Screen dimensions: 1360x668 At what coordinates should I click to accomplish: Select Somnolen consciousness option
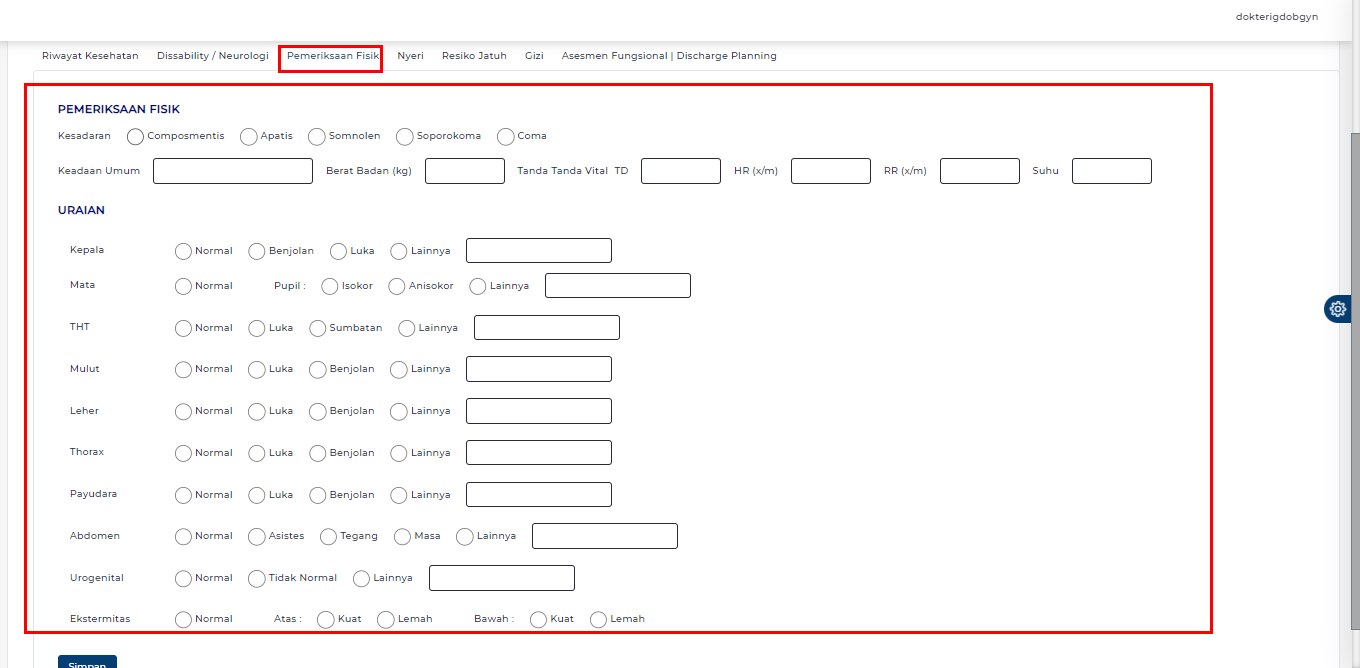[317, 136]
